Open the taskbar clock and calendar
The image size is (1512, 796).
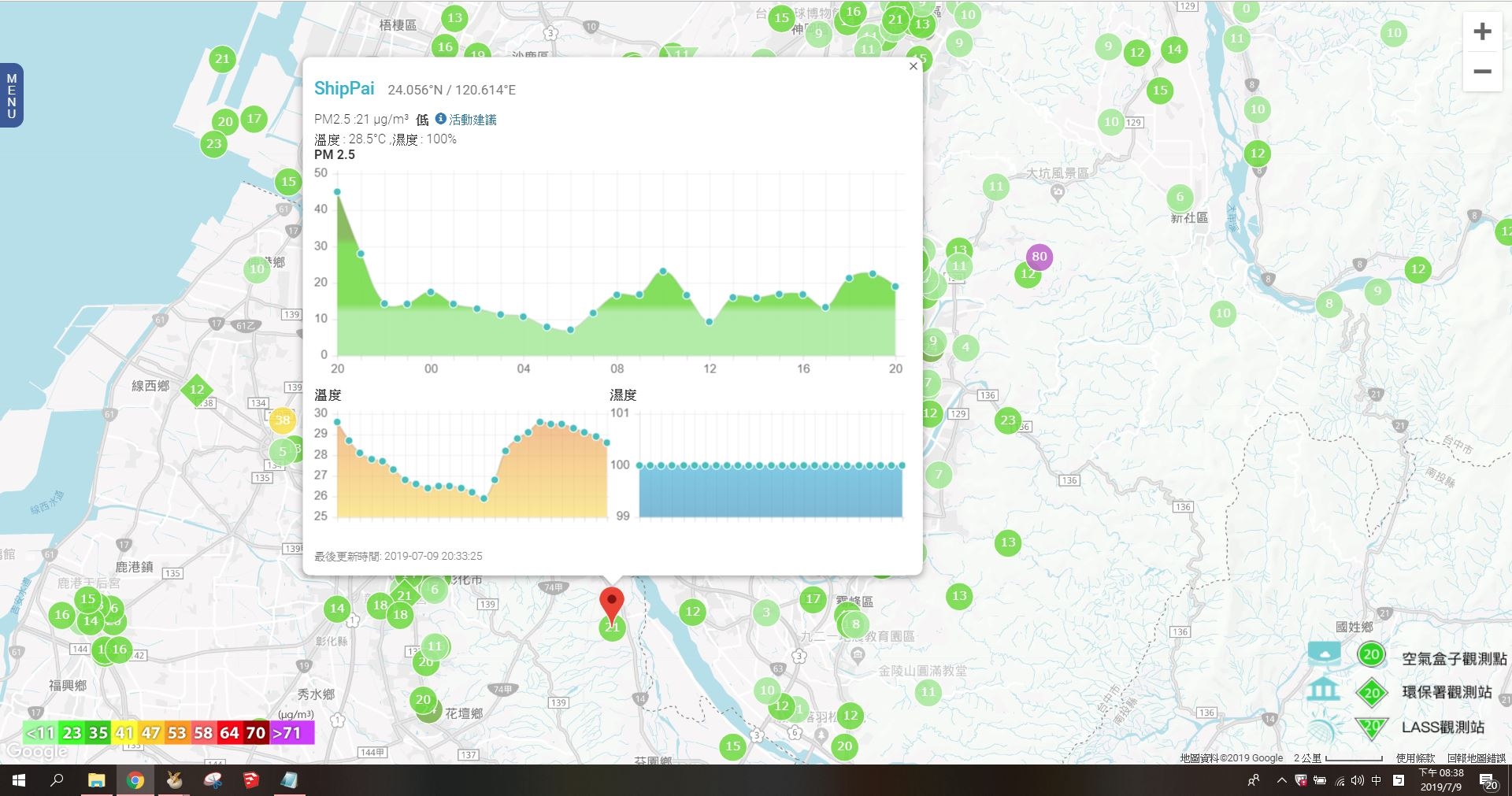coord(1441,780)
